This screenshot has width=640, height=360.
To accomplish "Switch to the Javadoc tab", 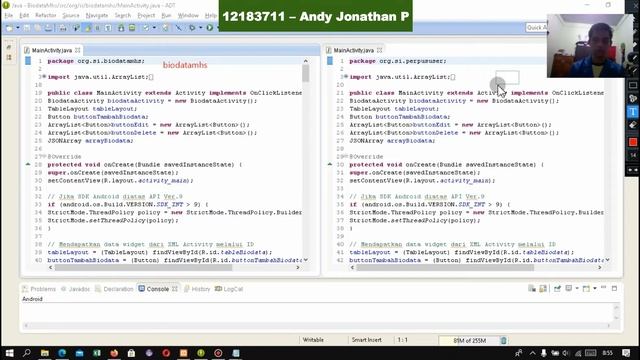I will 75,289.
